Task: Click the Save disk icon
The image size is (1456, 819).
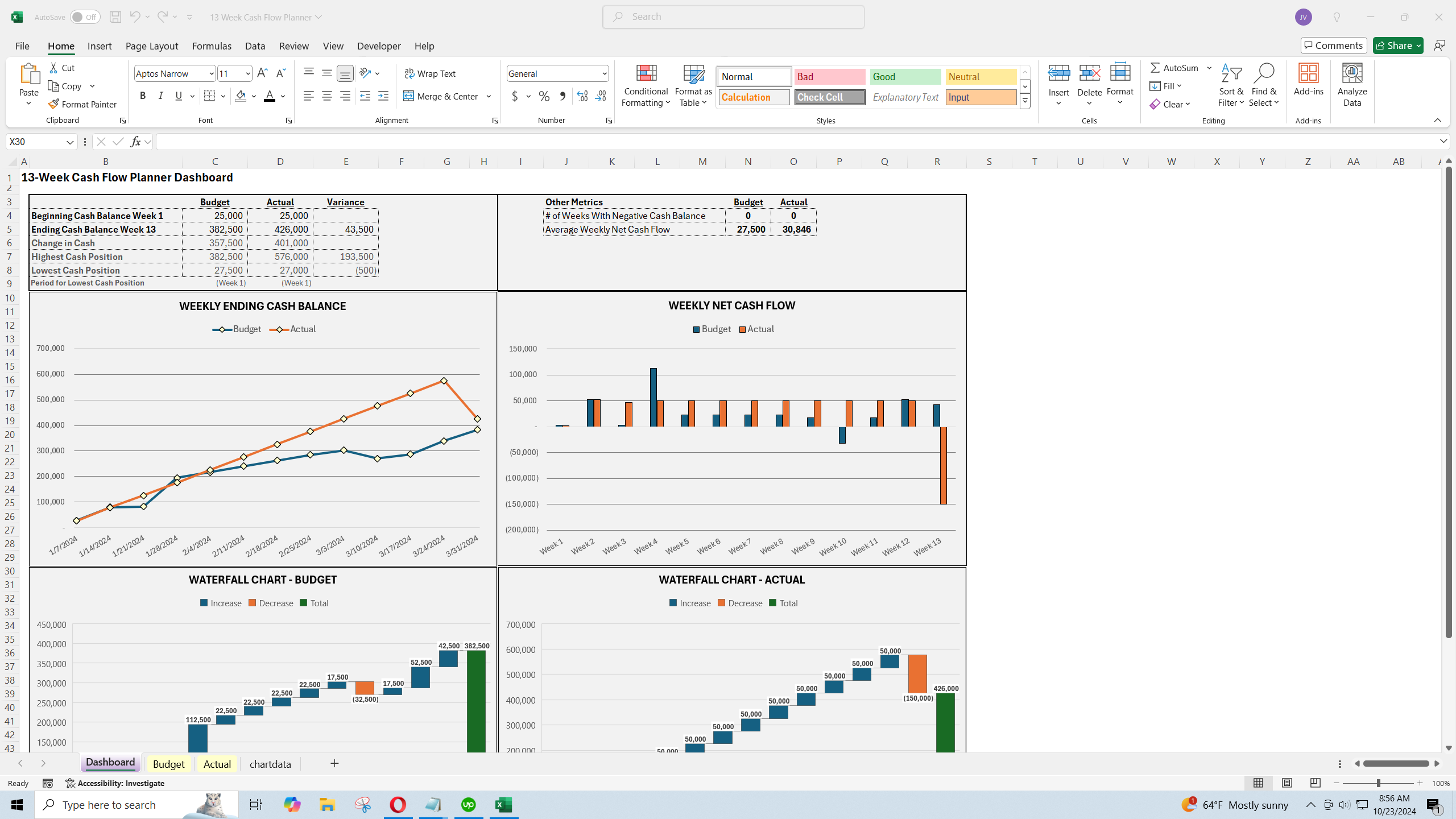Action: (x=115, y=17)
